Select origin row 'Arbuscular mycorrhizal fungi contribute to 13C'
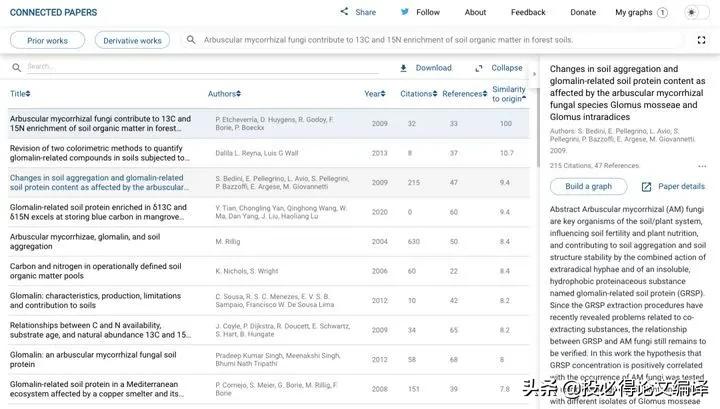 point(269,123)
